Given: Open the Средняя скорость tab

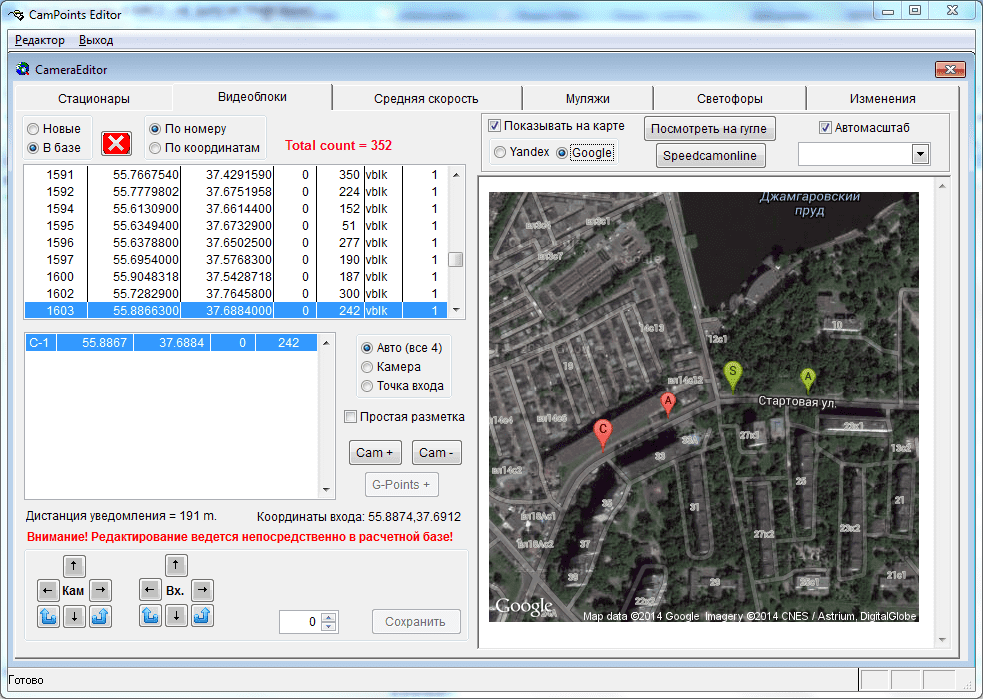Looking at the screenshot, I should pyautogui.click(x=426, y=98).
